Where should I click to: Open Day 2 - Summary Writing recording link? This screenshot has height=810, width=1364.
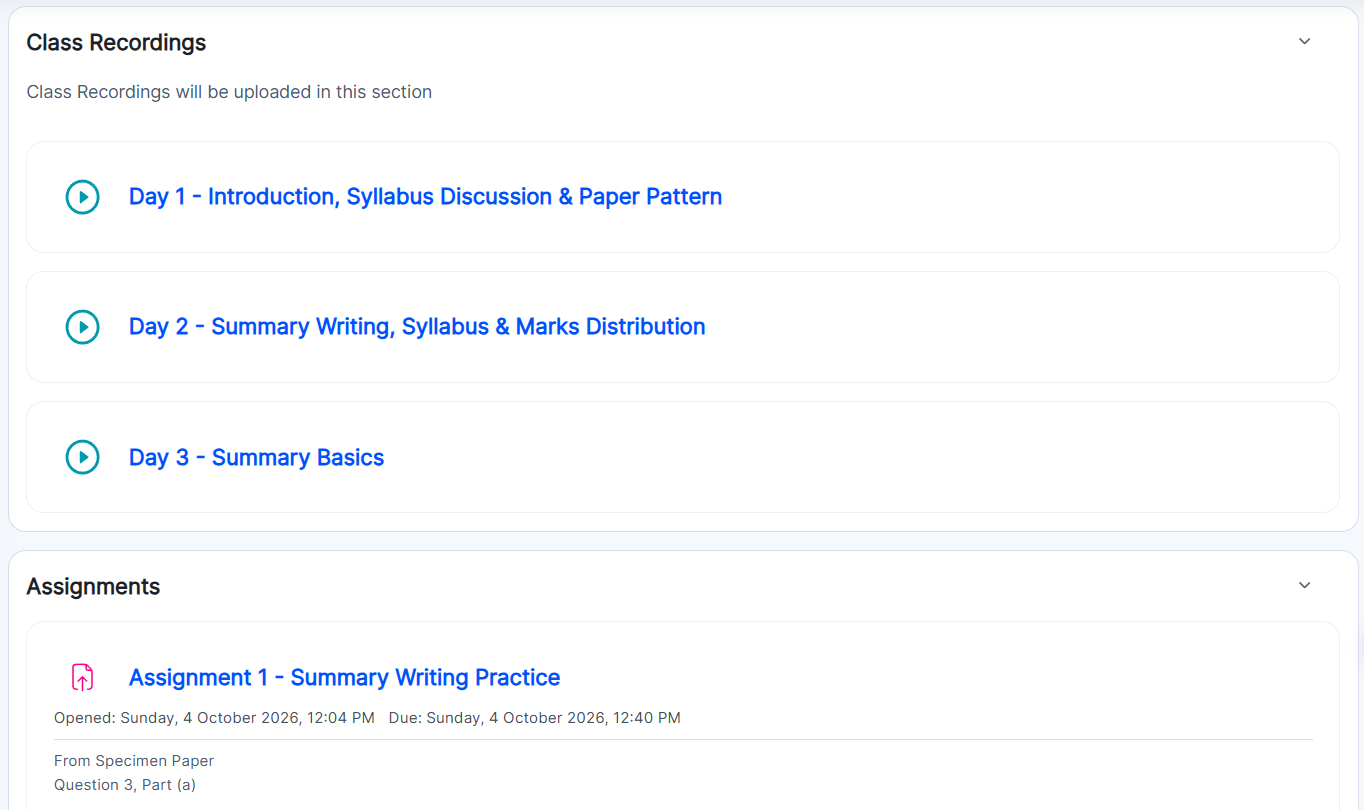pos(417,327)
